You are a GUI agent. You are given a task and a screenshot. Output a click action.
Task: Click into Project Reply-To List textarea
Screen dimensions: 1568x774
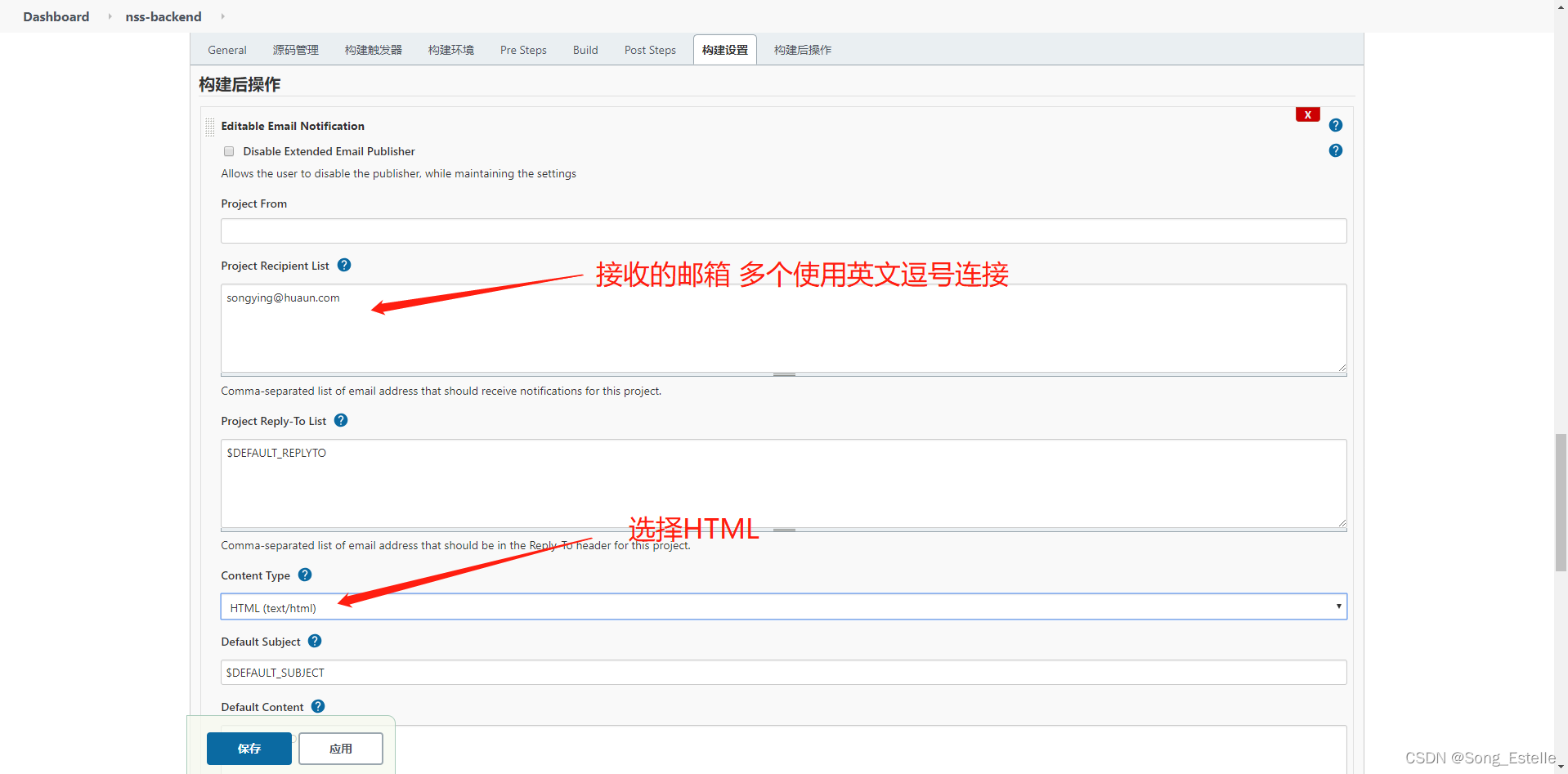pos(783,483)
